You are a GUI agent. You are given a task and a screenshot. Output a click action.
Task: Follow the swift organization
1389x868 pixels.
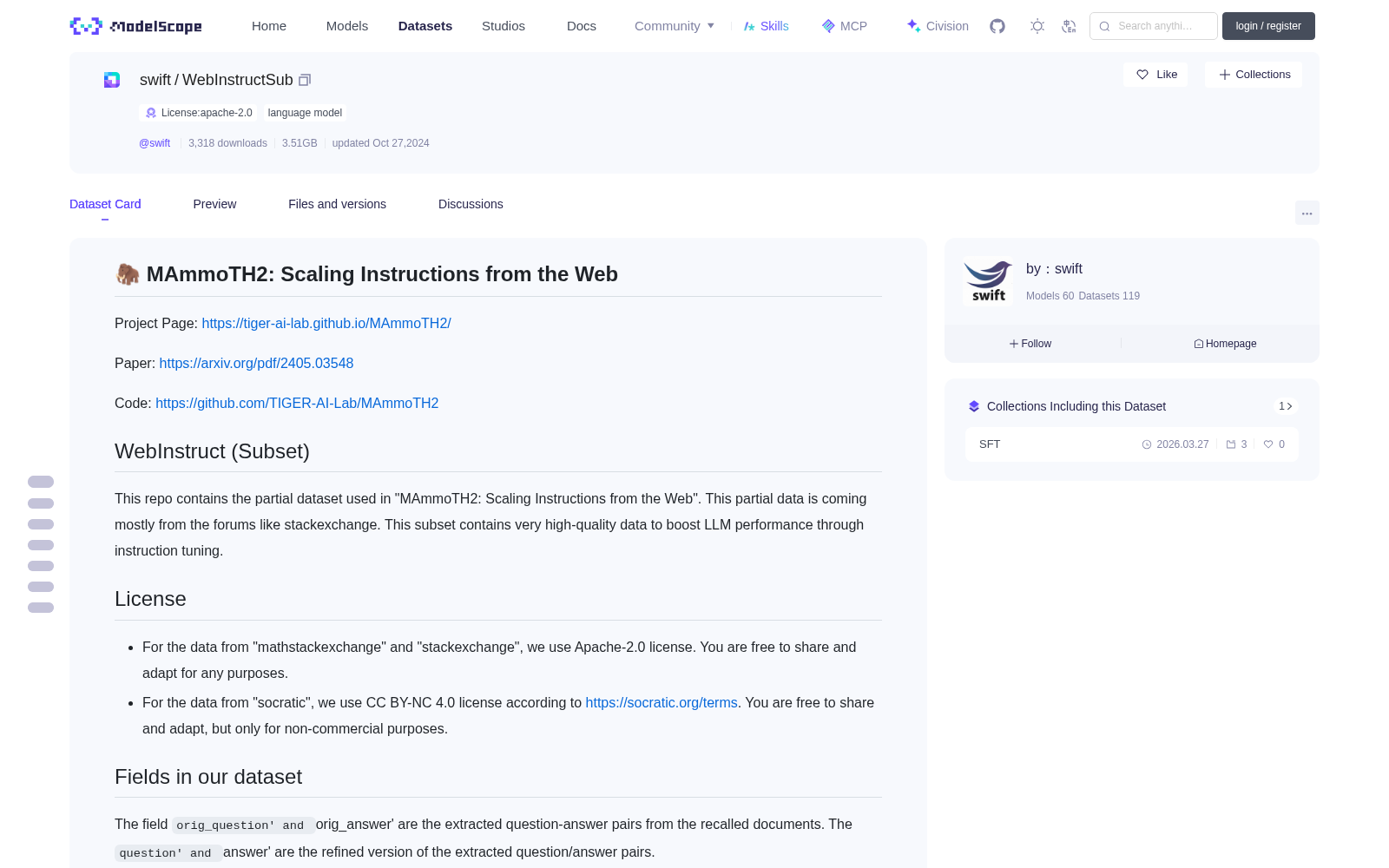click(x=1030, y=344)
